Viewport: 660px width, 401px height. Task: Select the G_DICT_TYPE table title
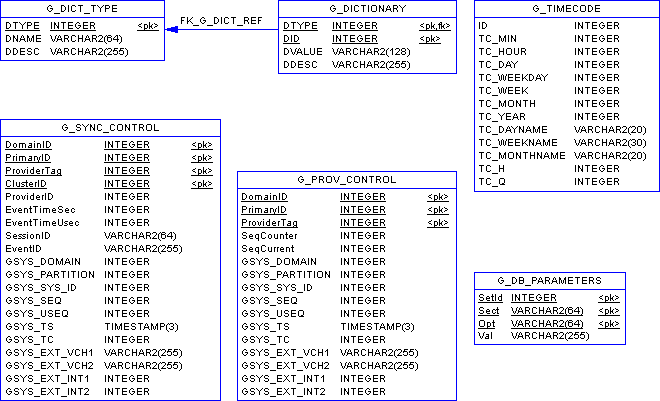click(x=82, y=9)
